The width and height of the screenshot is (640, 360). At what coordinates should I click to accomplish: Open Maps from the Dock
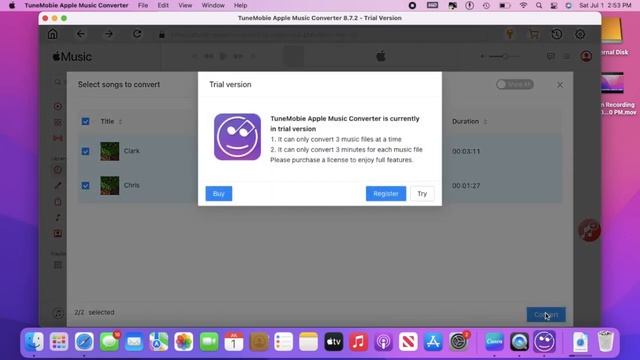tap(159, 341)
